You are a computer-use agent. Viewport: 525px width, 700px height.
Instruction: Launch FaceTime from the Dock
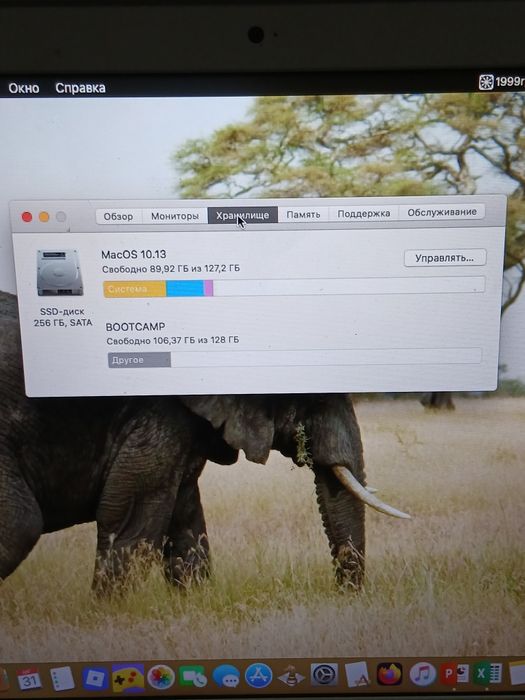coord(193,677)
